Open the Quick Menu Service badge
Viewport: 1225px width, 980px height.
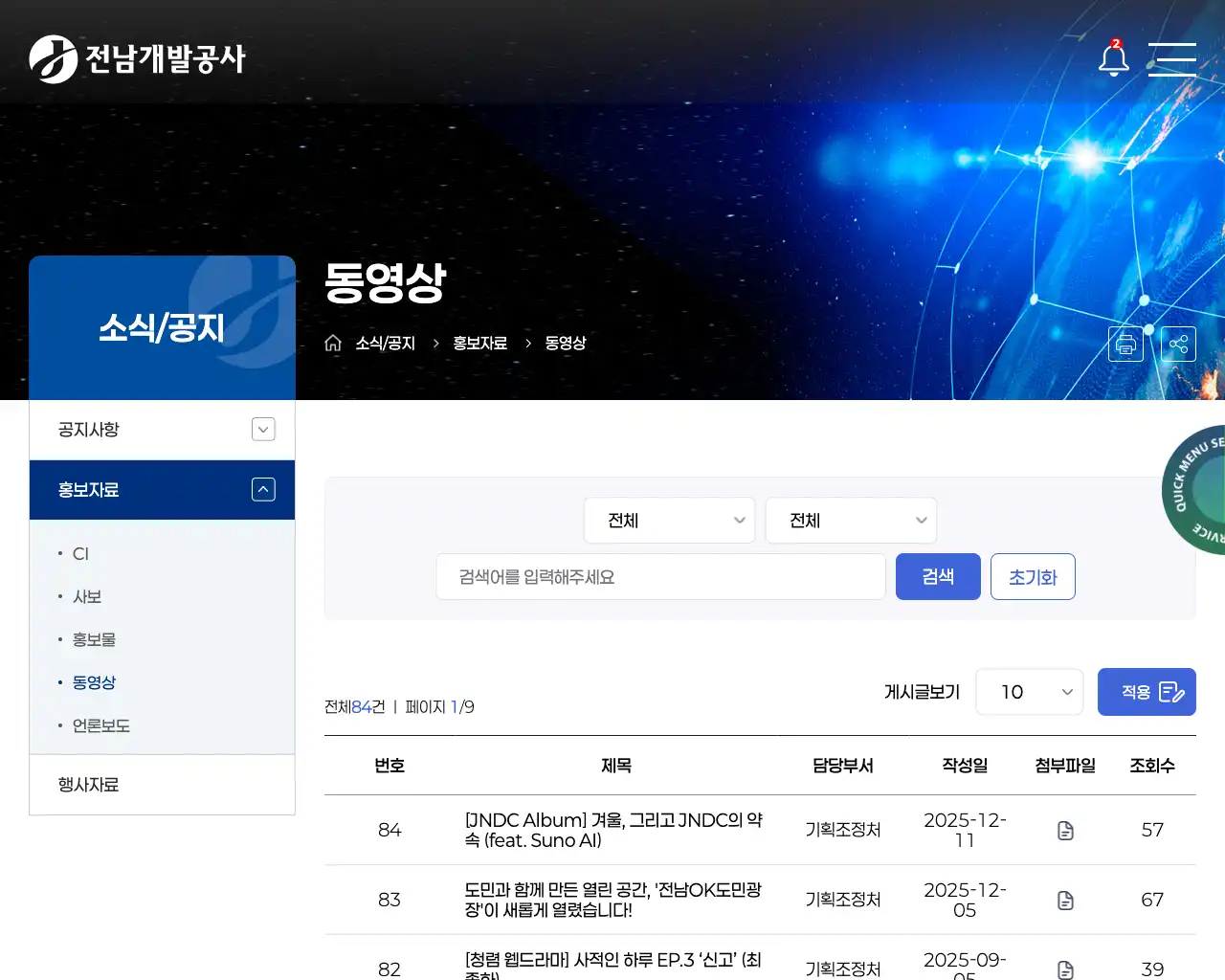tap(1194, 488)
